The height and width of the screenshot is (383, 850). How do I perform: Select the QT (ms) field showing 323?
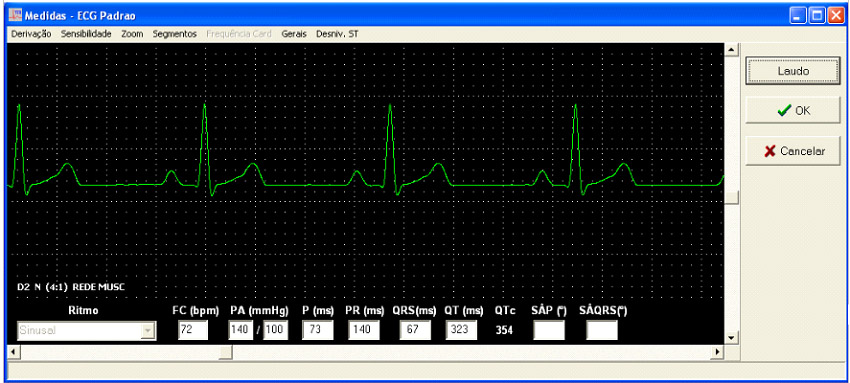461,330
